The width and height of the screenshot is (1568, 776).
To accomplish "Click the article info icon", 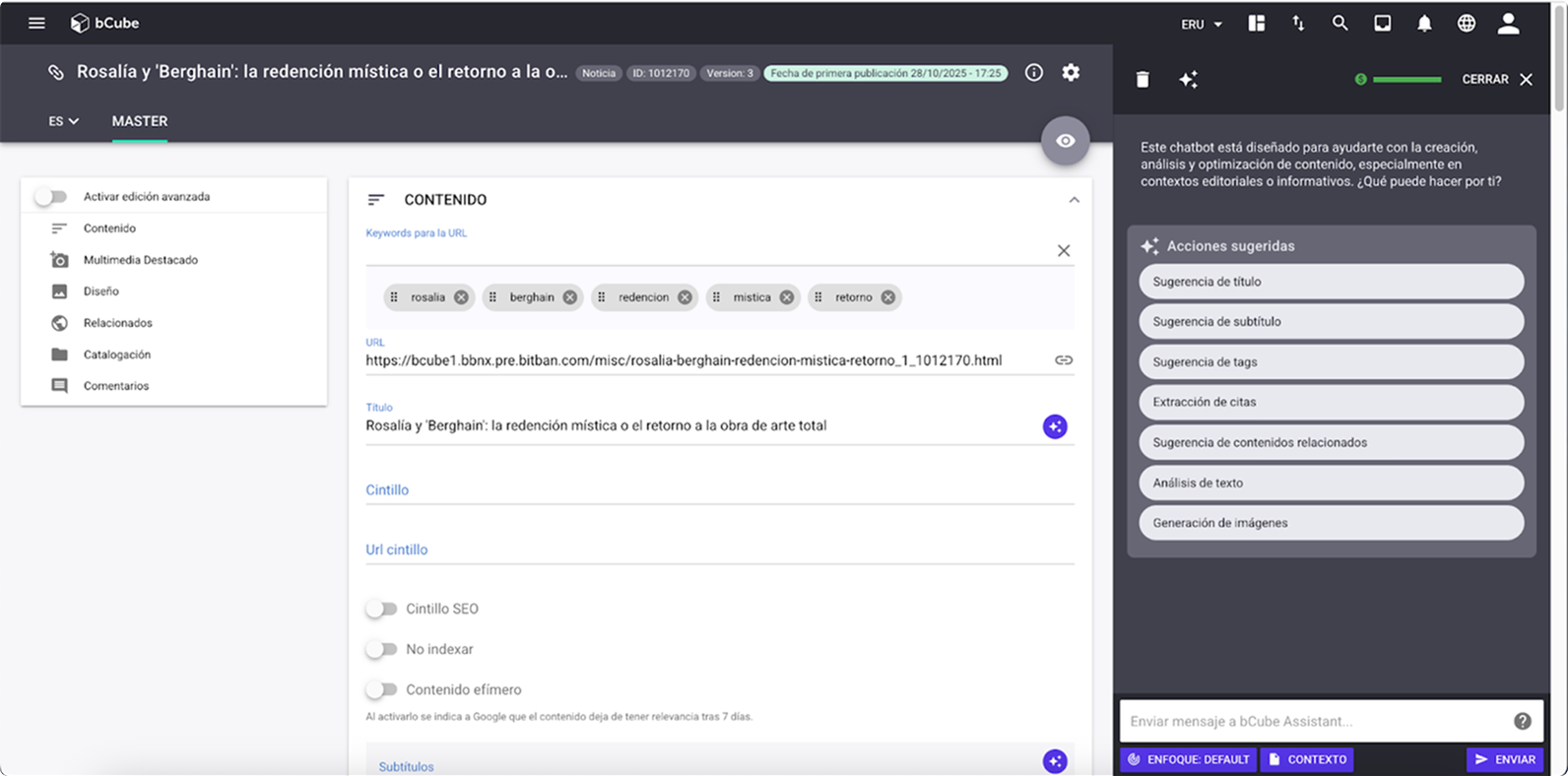I will [x=1033, y=72].
